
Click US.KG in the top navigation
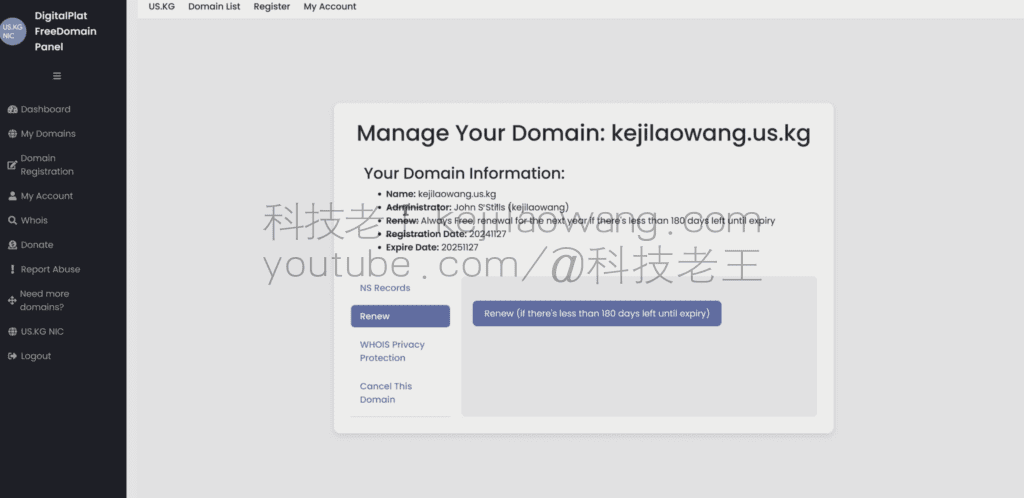pyautogui.click(x=162, y=7)
